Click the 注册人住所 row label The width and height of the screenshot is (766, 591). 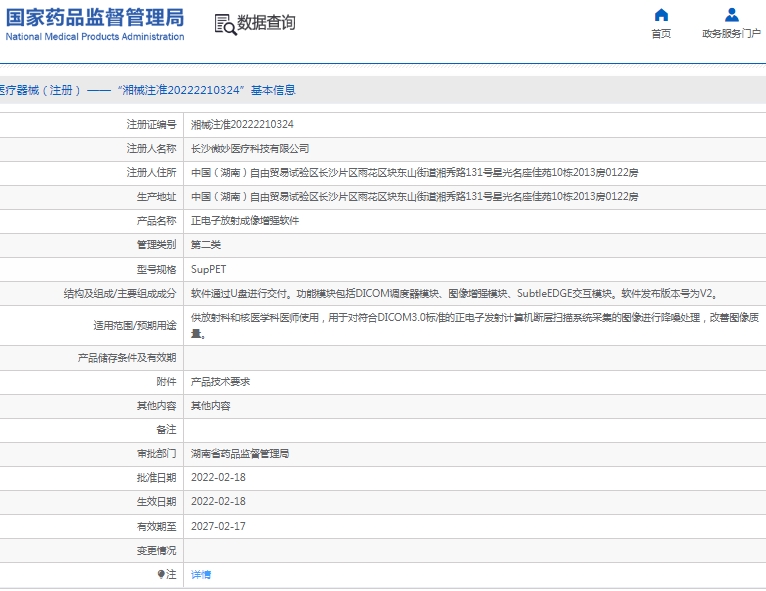pyautogui.click(x=151, y=172)
